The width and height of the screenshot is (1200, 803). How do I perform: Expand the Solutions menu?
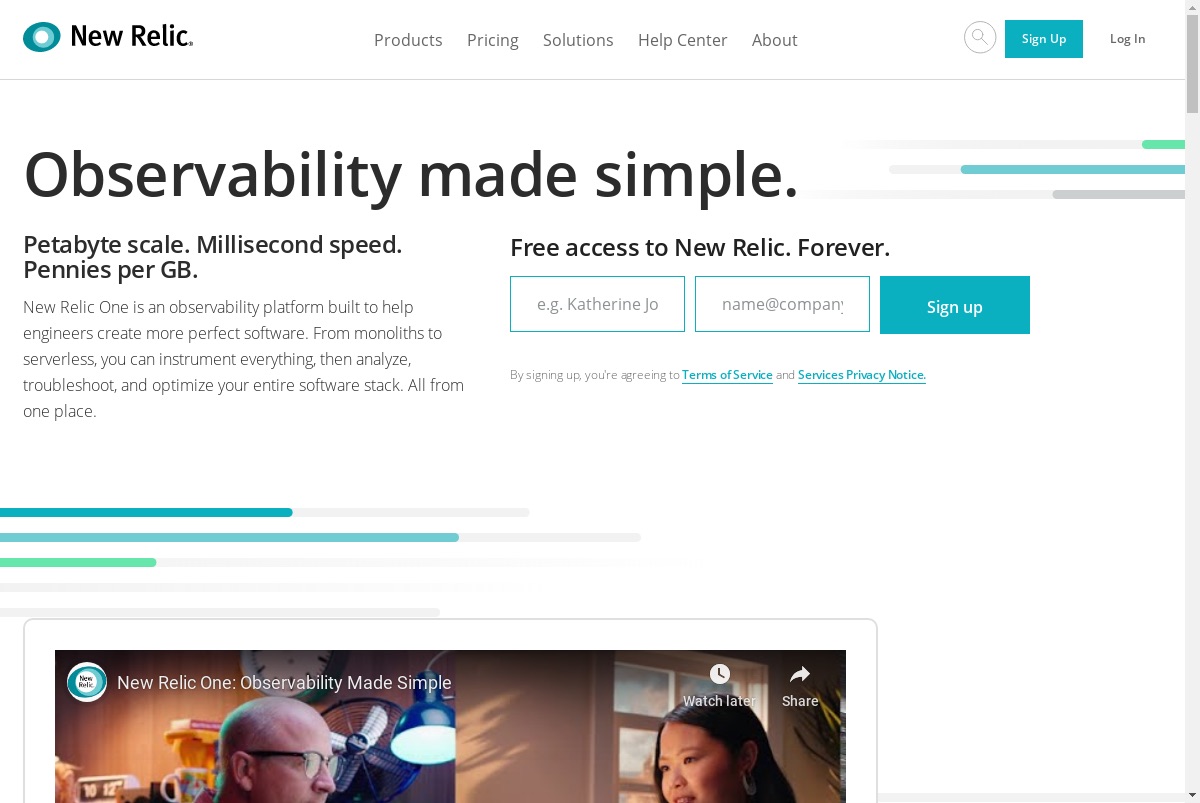(578, 40)
